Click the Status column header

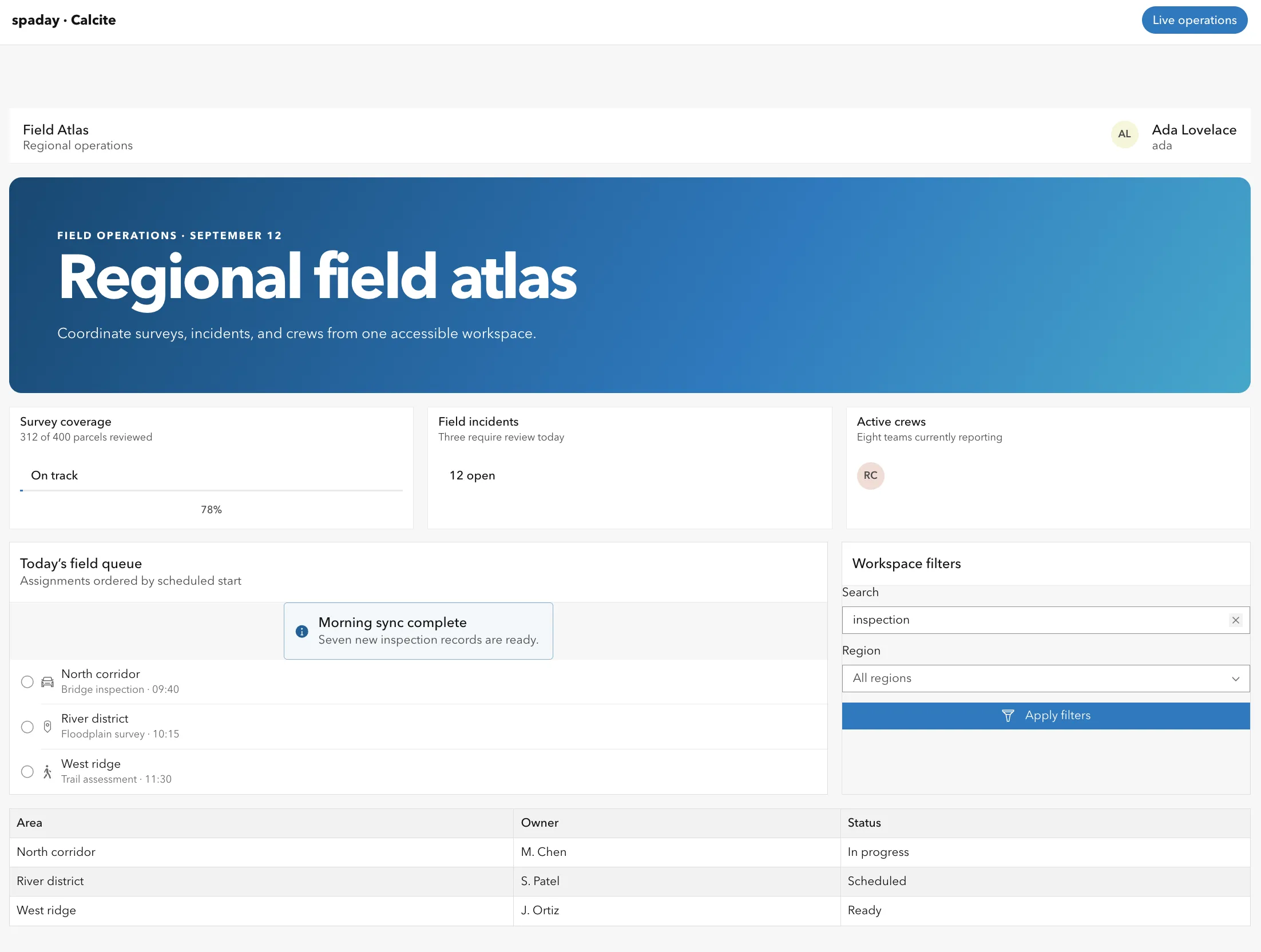pos(1045,823)
